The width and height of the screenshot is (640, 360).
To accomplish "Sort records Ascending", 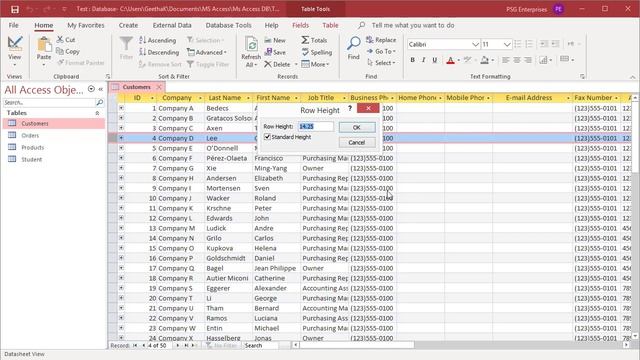I will pos(158,40).
